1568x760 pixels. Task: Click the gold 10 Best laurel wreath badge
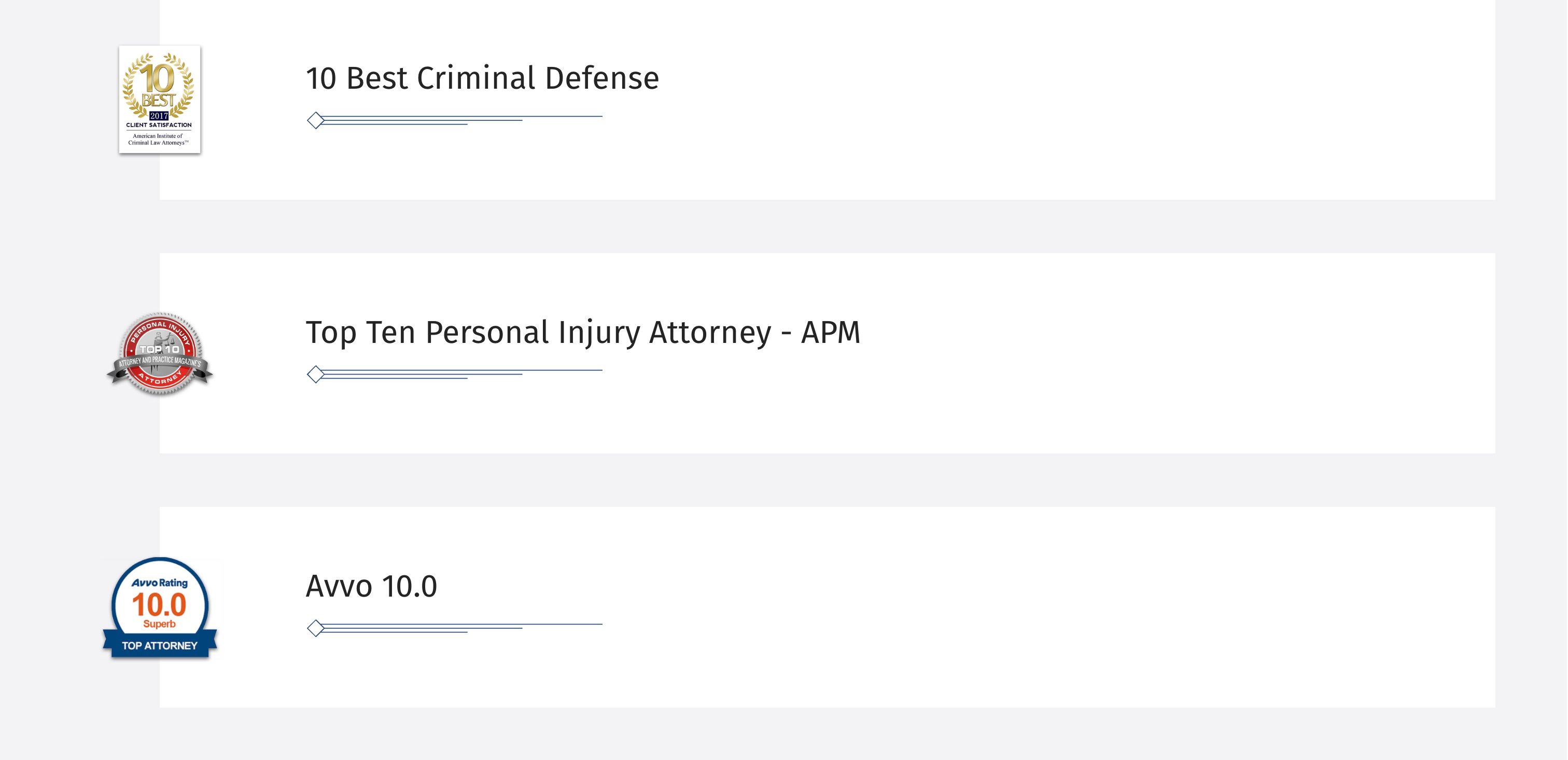(x=160, y=99)
